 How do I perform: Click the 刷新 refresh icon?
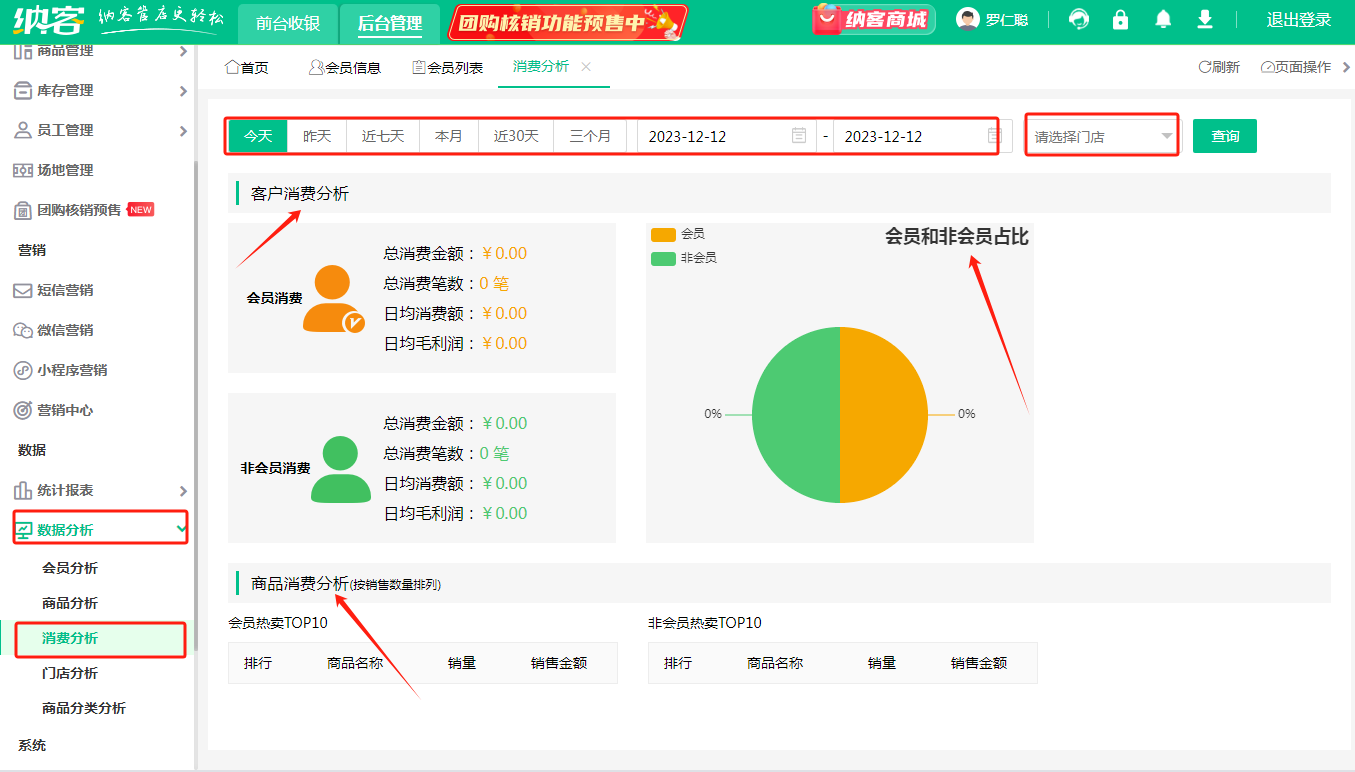1205,67
